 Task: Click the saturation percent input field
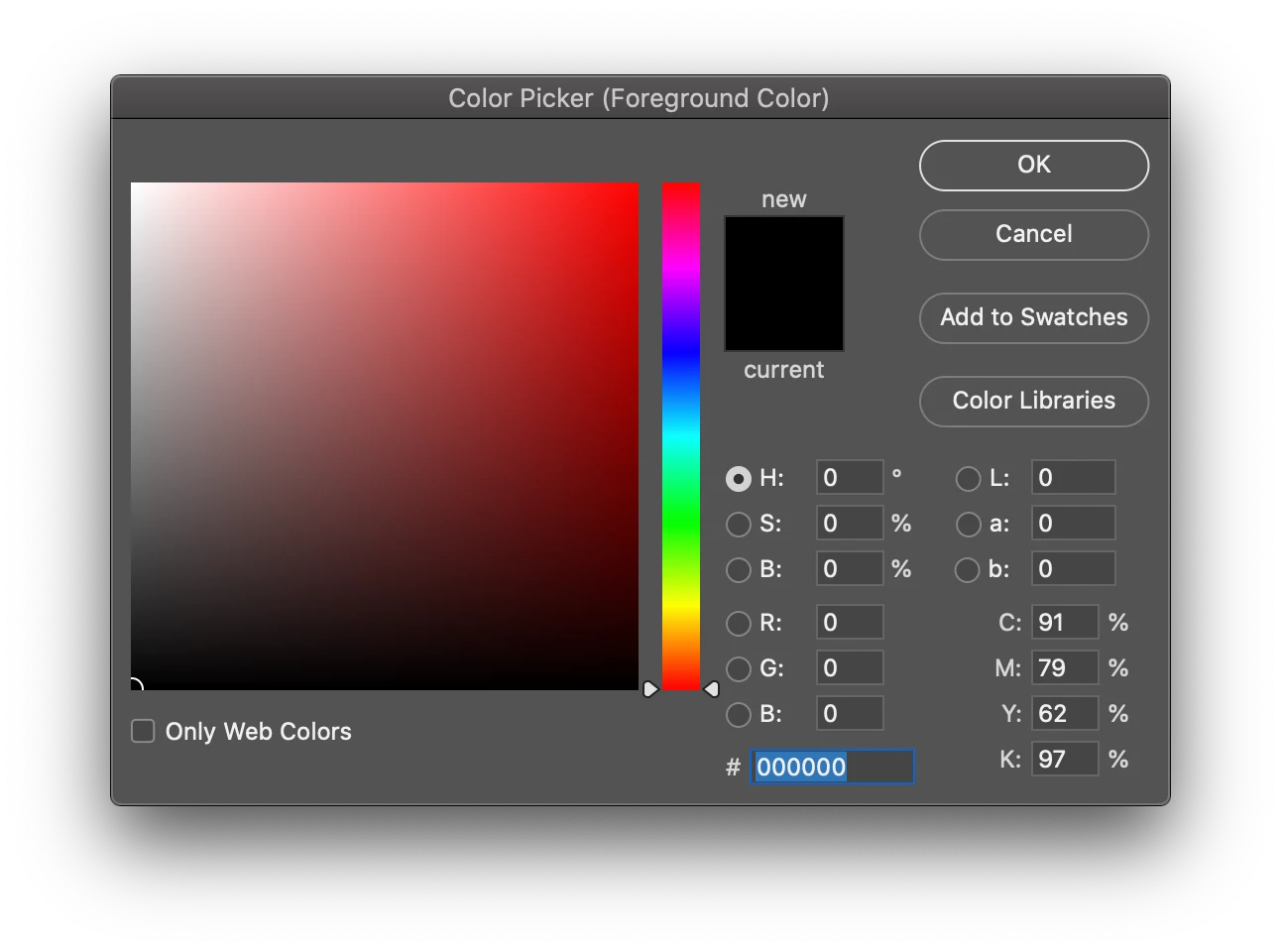[850, 524]
